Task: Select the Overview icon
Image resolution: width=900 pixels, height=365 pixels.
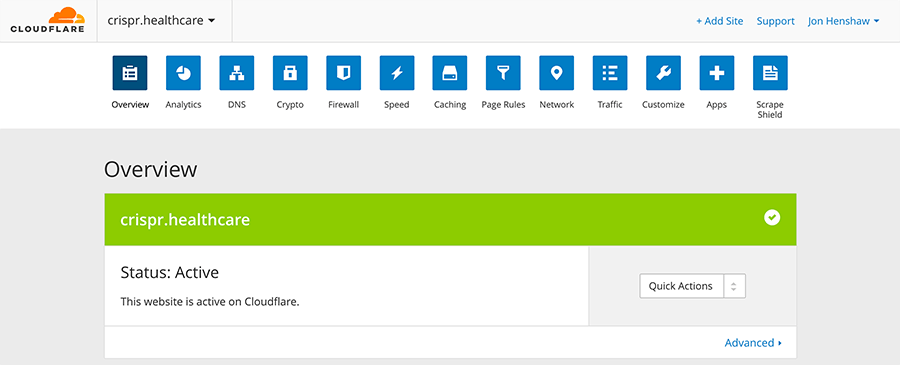Action: [130, 73]
